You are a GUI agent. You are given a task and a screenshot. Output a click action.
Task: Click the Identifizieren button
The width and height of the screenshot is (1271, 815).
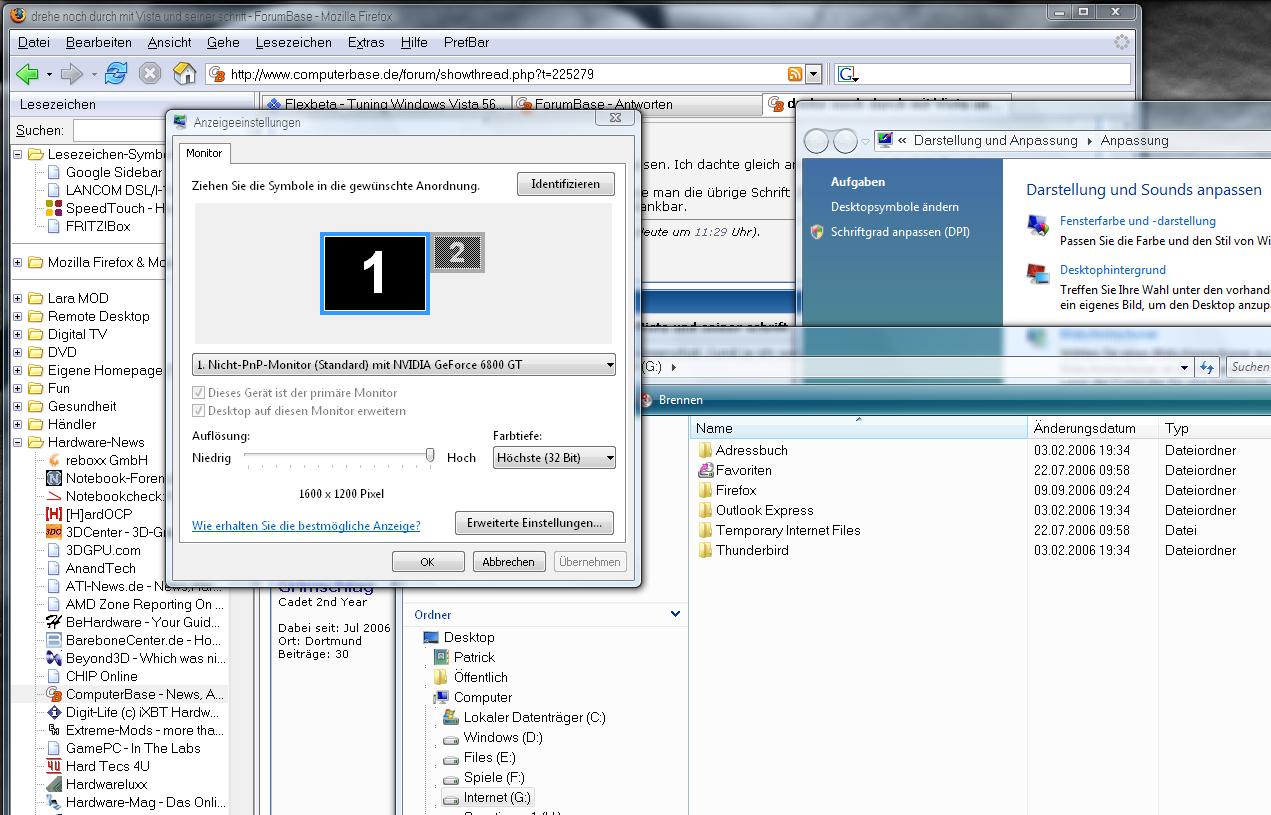pos(566,184)
